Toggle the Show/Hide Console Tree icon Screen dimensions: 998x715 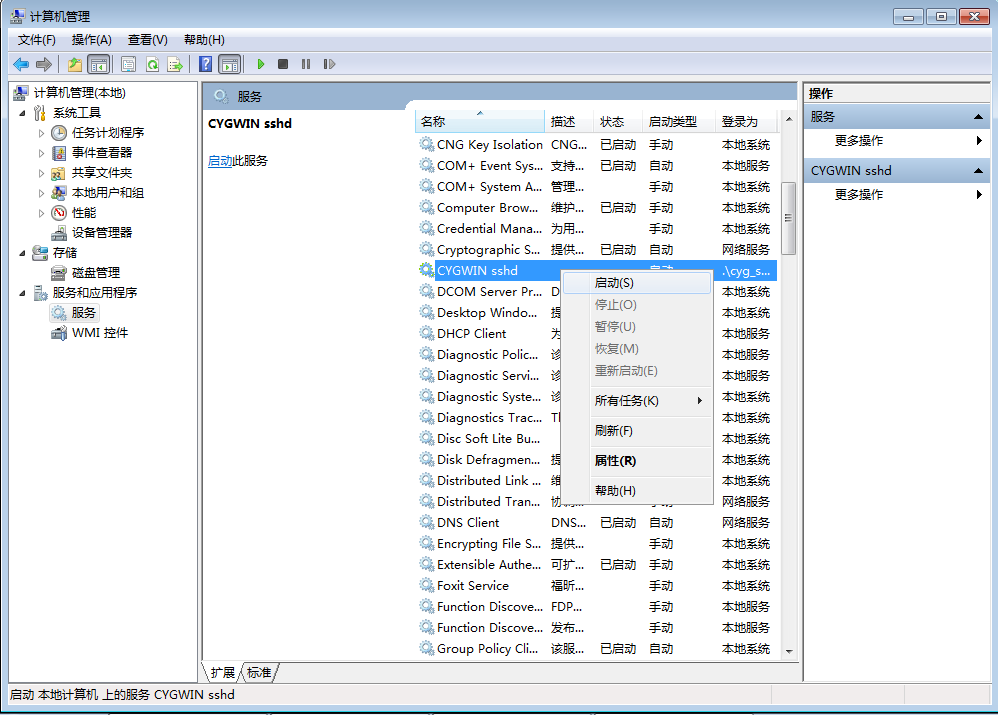[x=99, y=64]
